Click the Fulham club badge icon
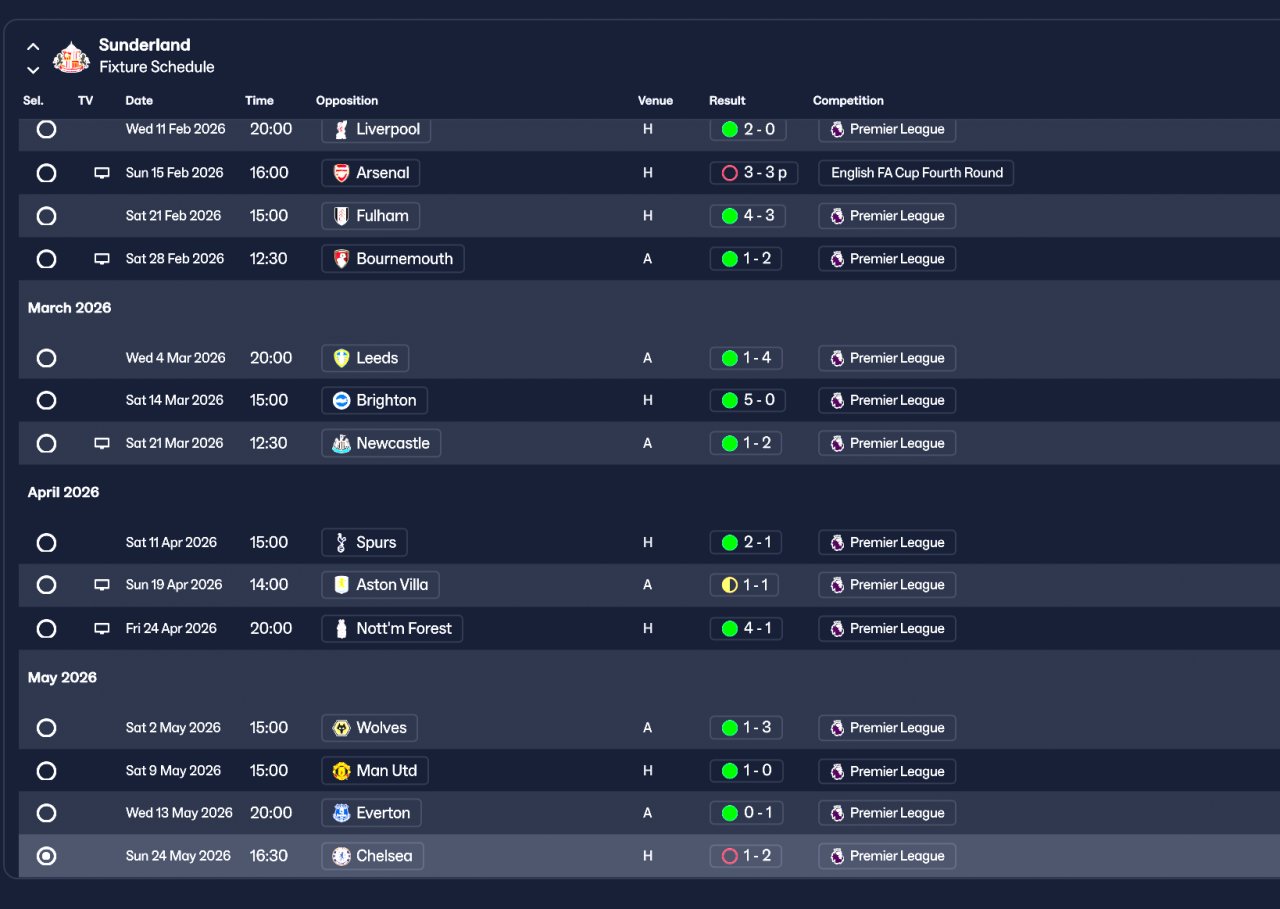This screenshot has height=909, width=1280. (x=341, y=216)
